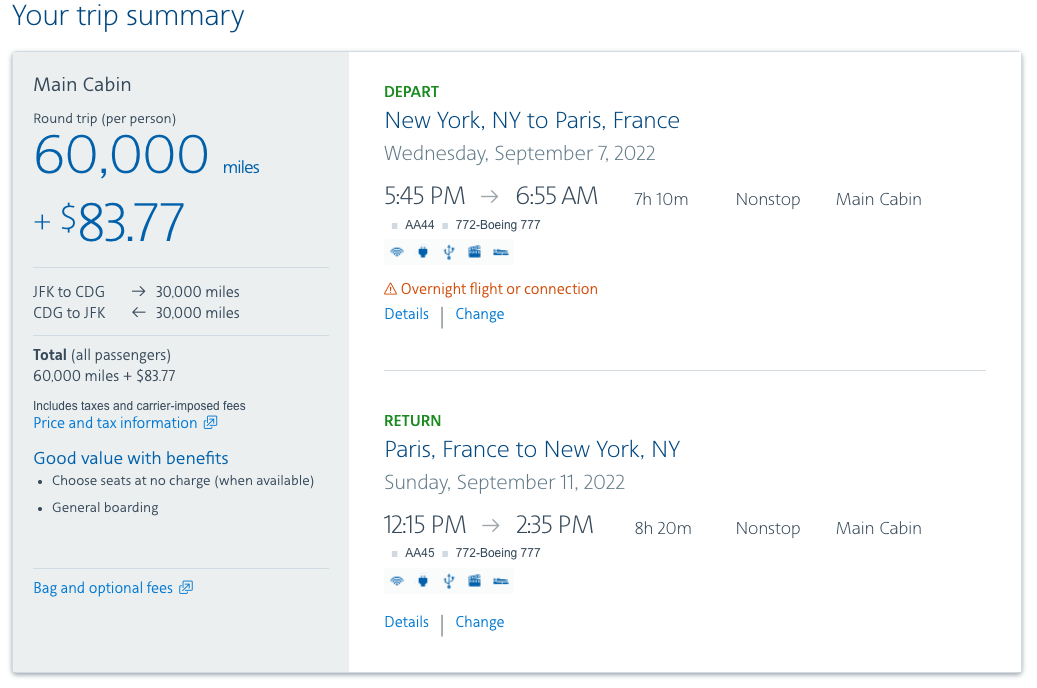
Task: Click the overnight flight warning triangle icon
Action: [x=391, y=290]
